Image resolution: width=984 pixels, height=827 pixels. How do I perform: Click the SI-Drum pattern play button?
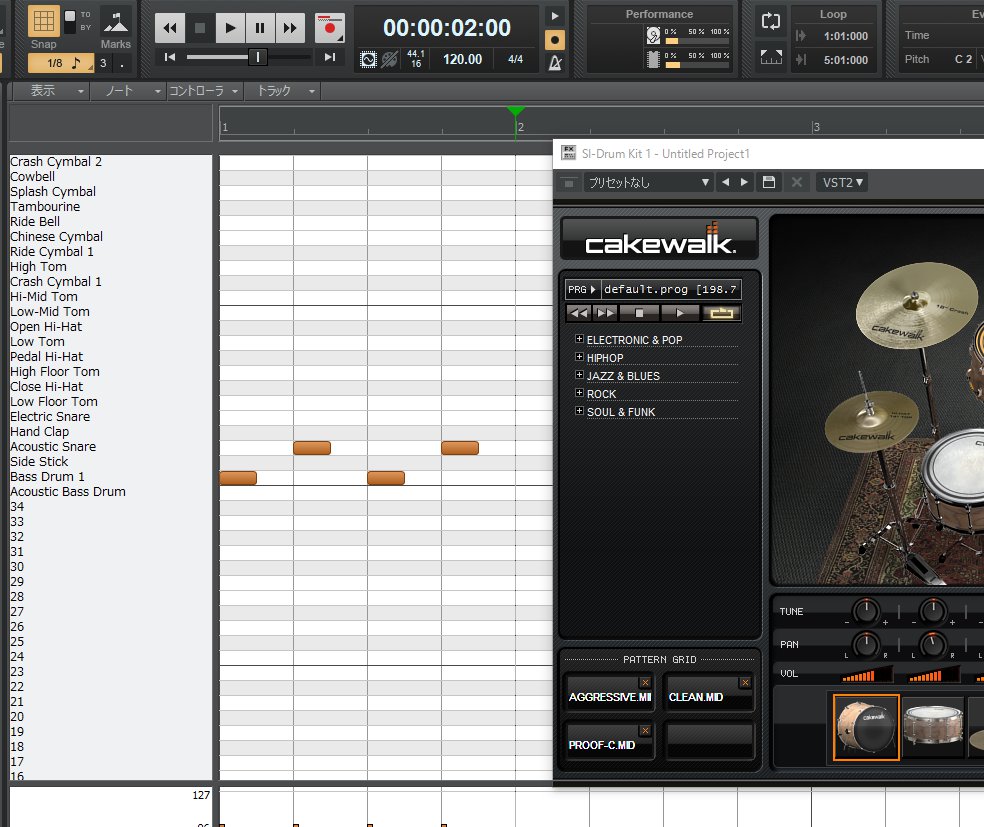680,312
